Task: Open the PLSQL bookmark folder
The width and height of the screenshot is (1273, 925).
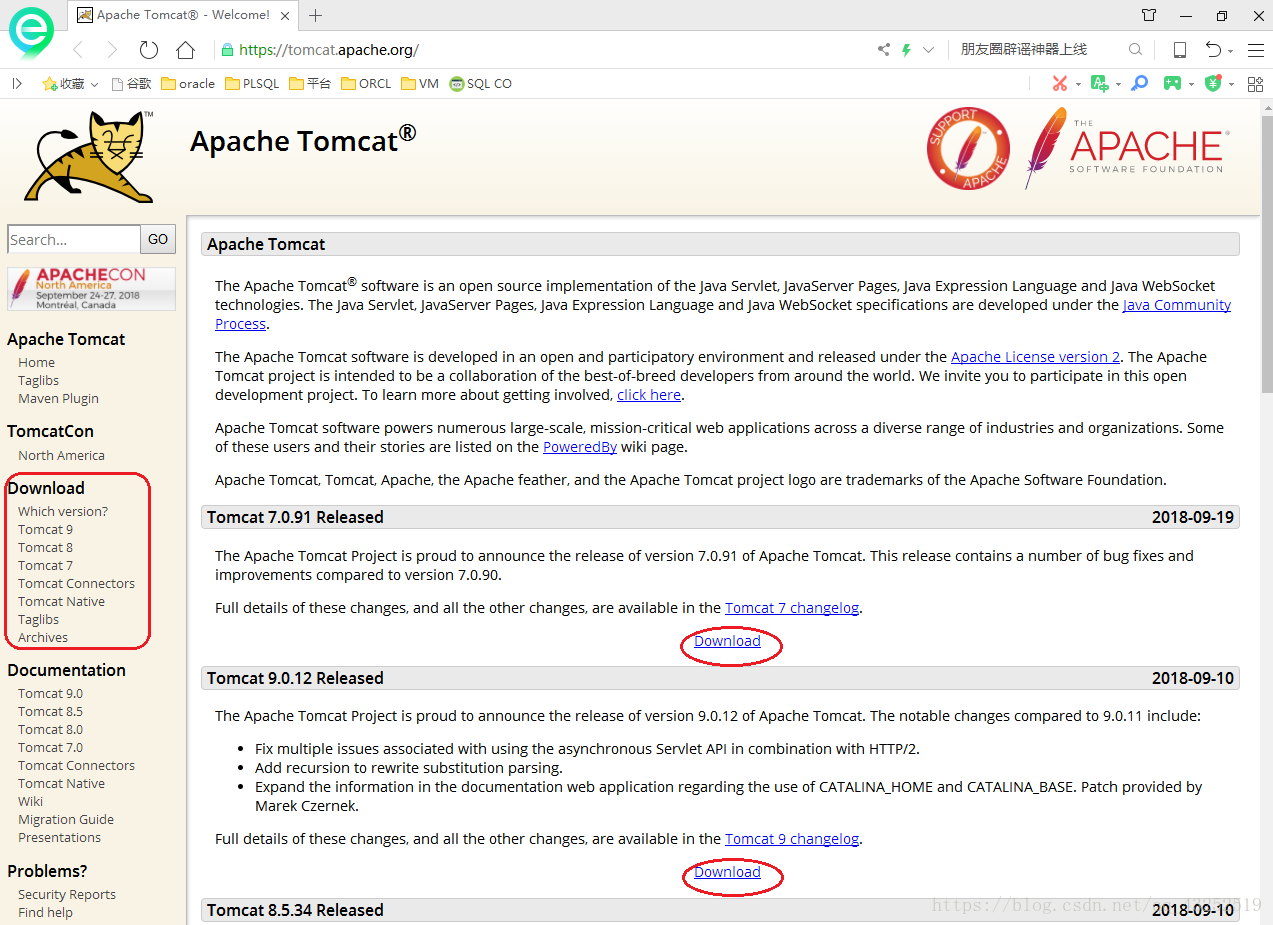Action: (x=252, y=84)
